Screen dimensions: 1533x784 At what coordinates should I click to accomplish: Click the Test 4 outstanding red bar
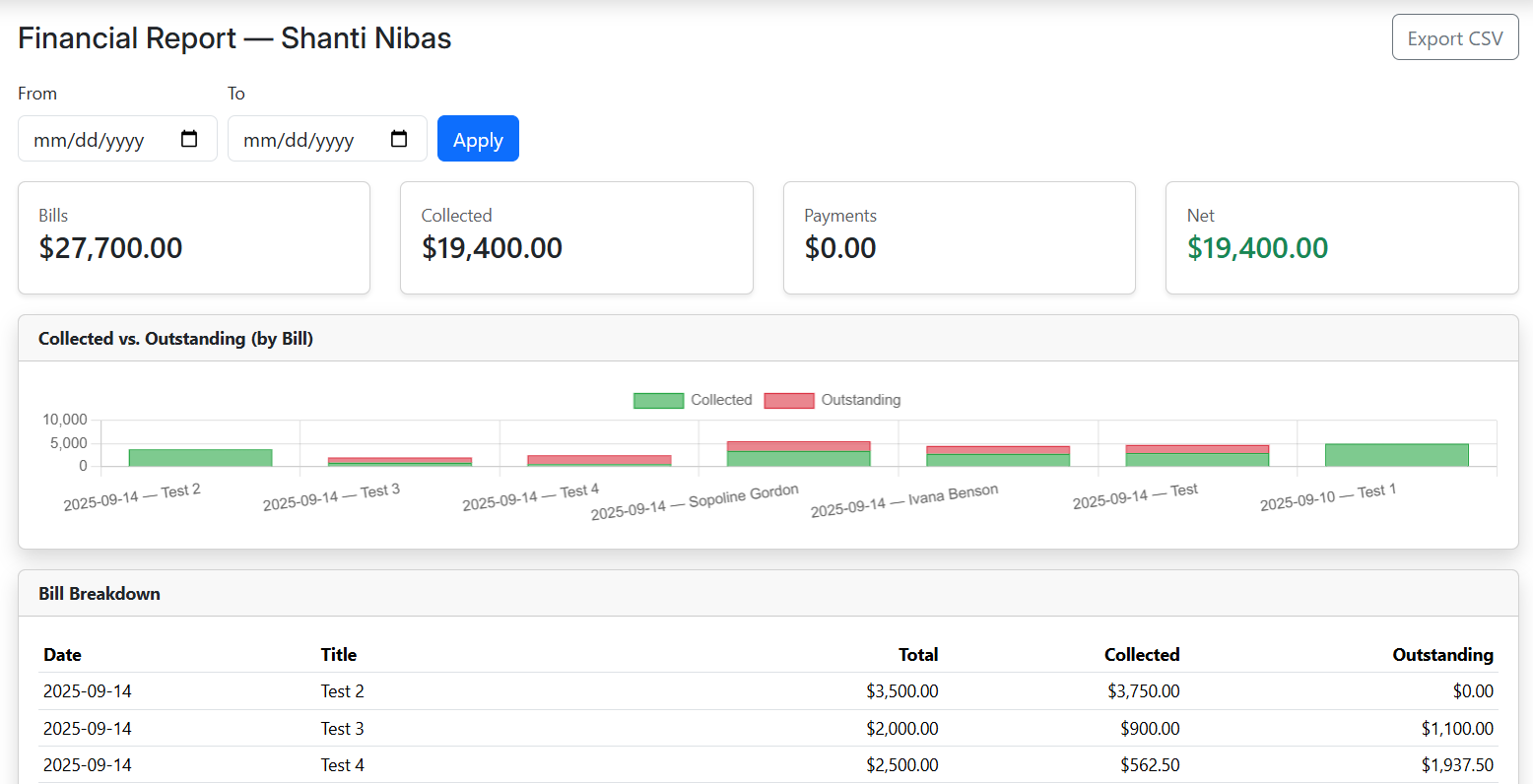pyautogui.click(x=599, y=459)
